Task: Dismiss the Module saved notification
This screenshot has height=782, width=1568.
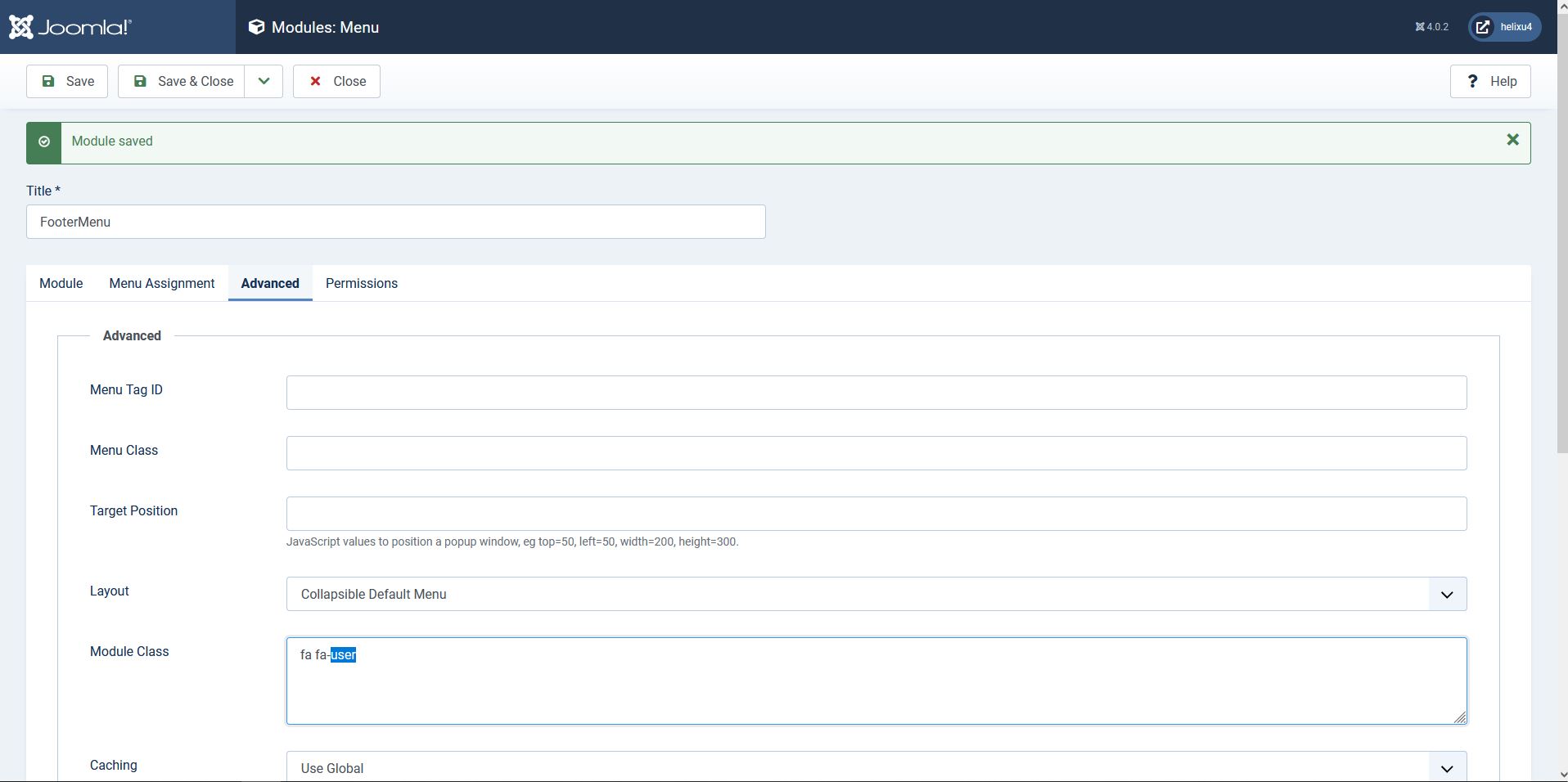Action: click(x=1513, y=139)
